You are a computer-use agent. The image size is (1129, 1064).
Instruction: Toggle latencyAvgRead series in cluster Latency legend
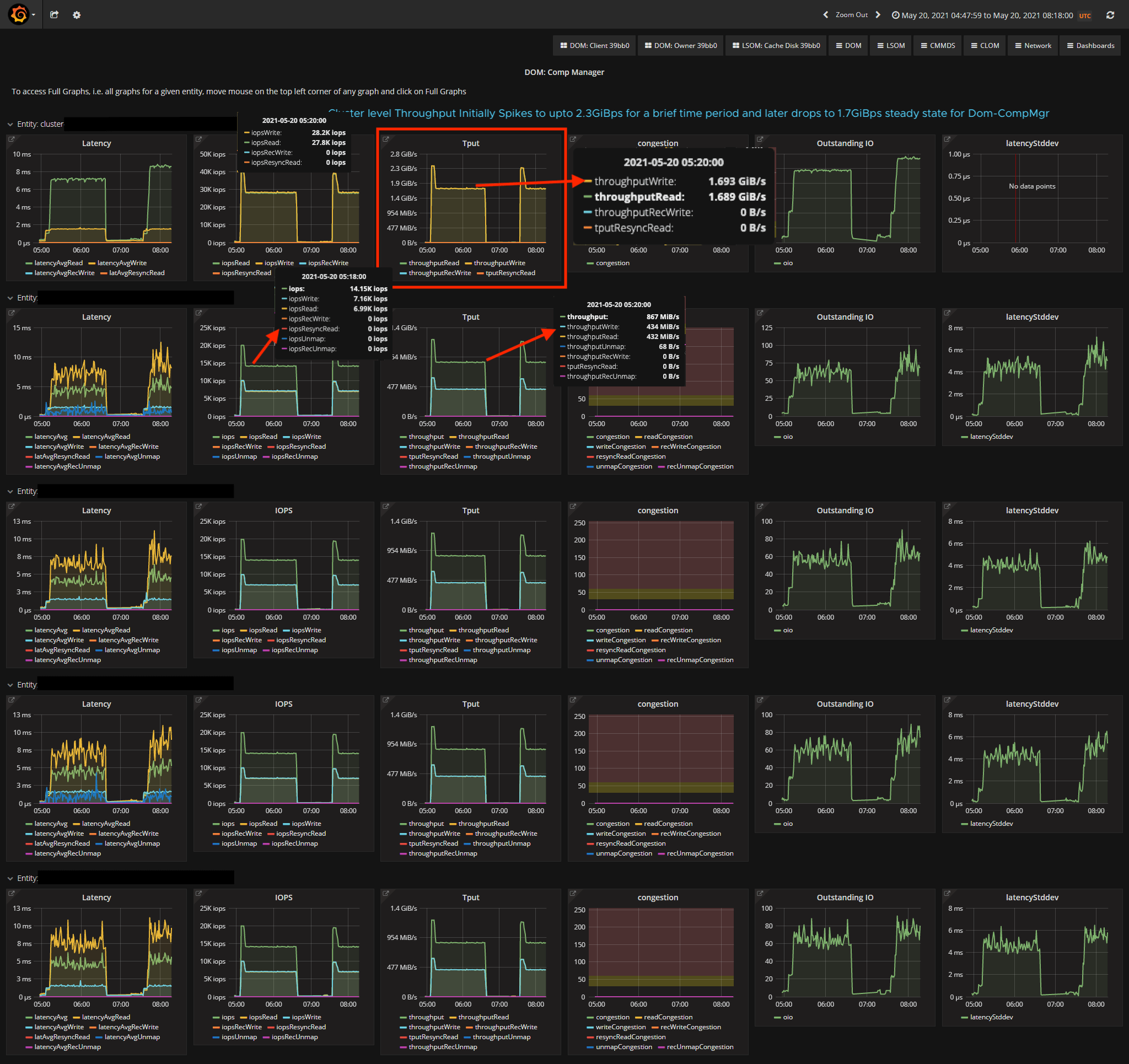58,263
